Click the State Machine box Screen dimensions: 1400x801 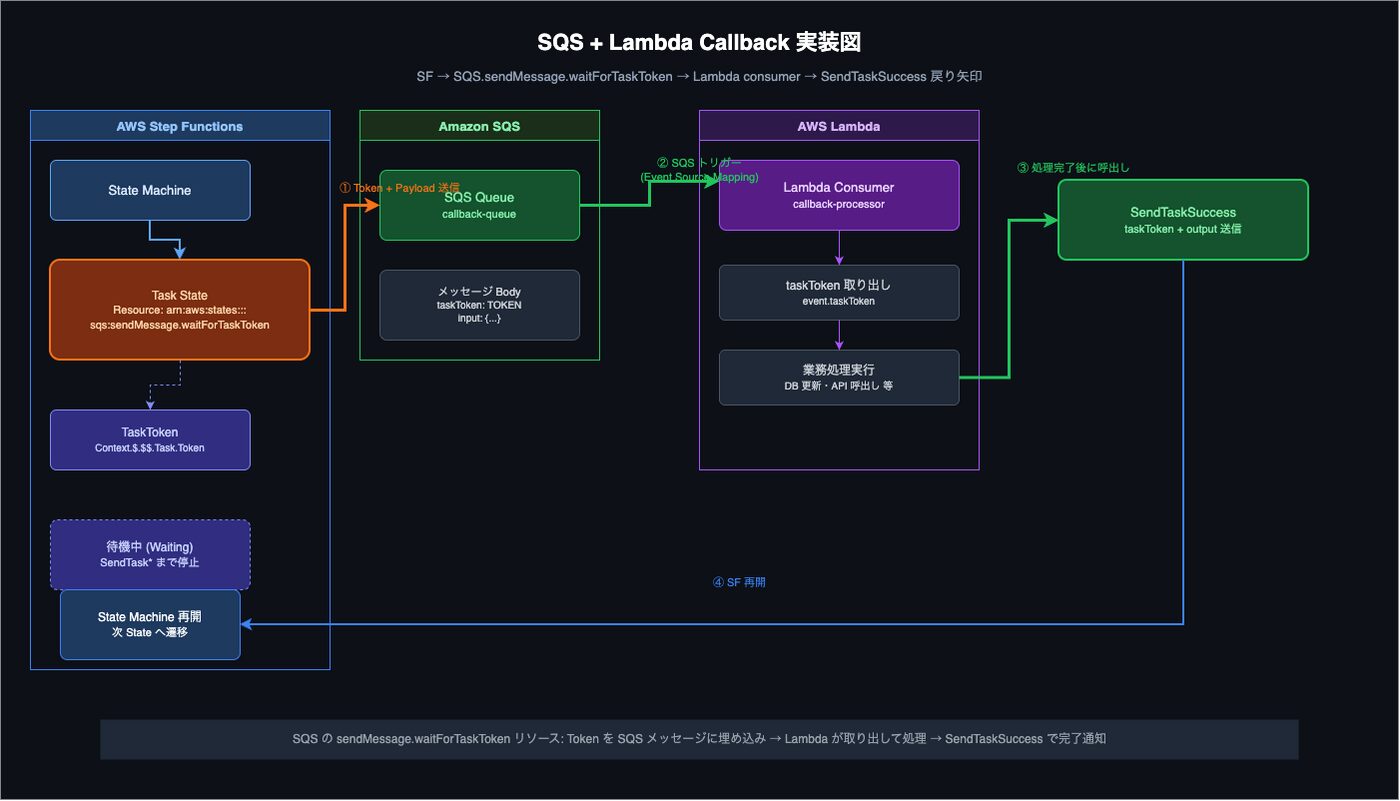coord(150,190)
